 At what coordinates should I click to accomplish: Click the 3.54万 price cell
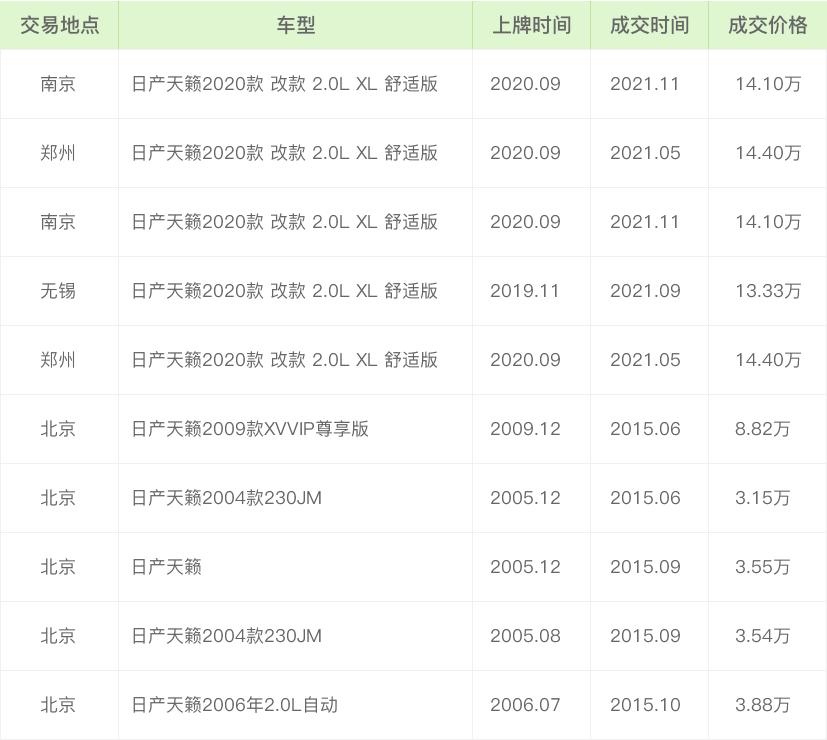(x=762, y=636)
